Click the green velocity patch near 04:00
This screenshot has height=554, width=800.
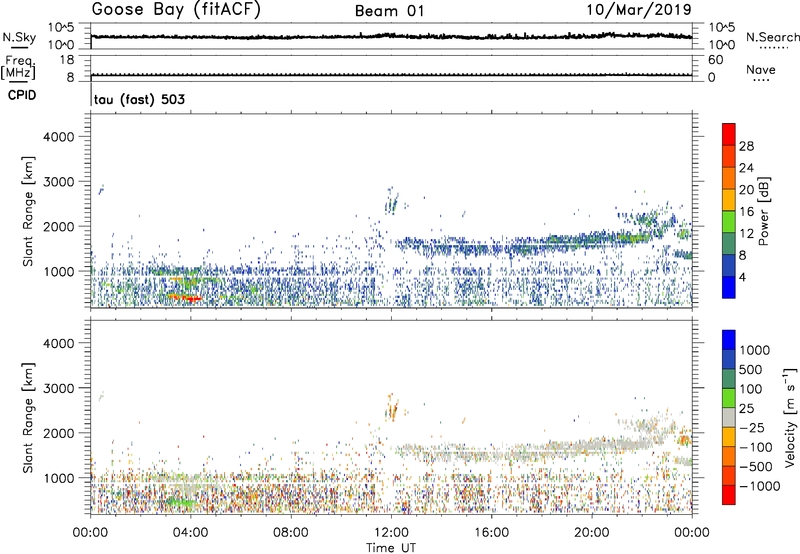(181, 502)
